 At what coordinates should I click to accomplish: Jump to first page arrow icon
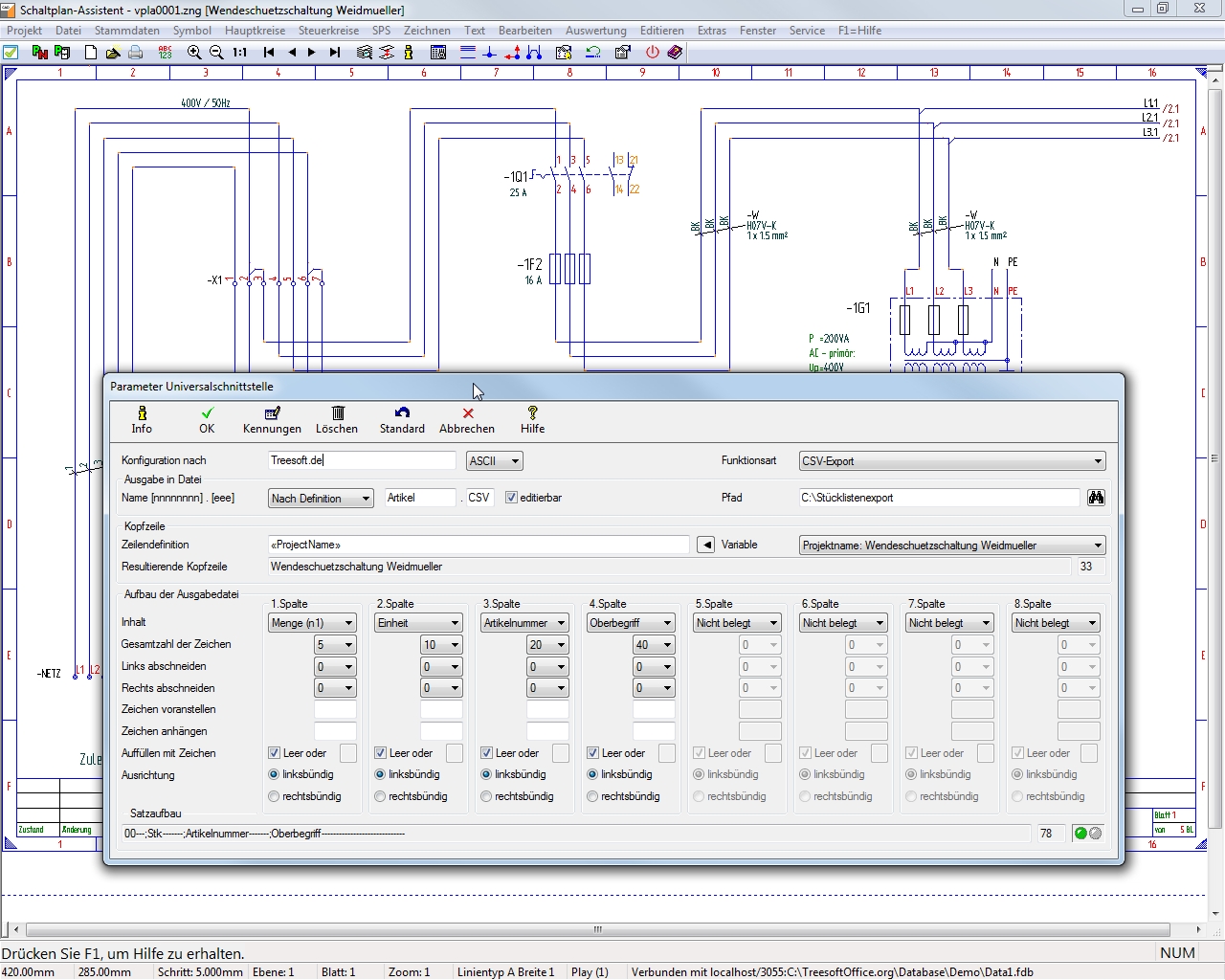[x=269, y=53]
